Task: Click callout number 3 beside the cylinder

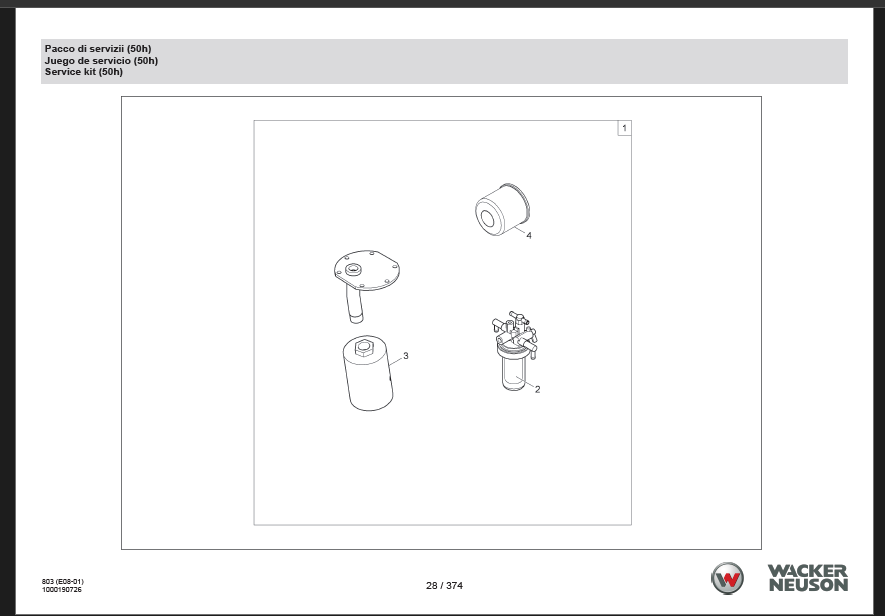Action: pyautogui.click(x=405, y=355)
